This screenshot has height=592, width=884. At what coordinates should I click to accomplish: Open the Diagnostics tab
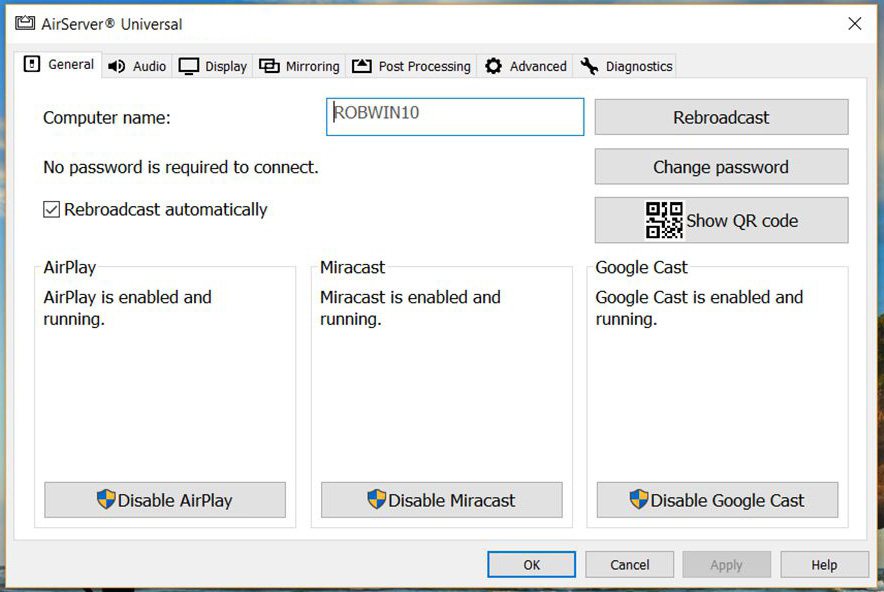[625, 66]
